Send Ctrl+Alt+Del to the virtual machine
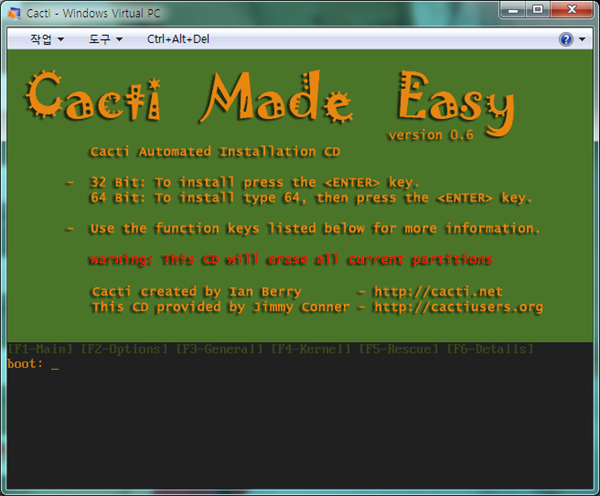 click(178, 39)
